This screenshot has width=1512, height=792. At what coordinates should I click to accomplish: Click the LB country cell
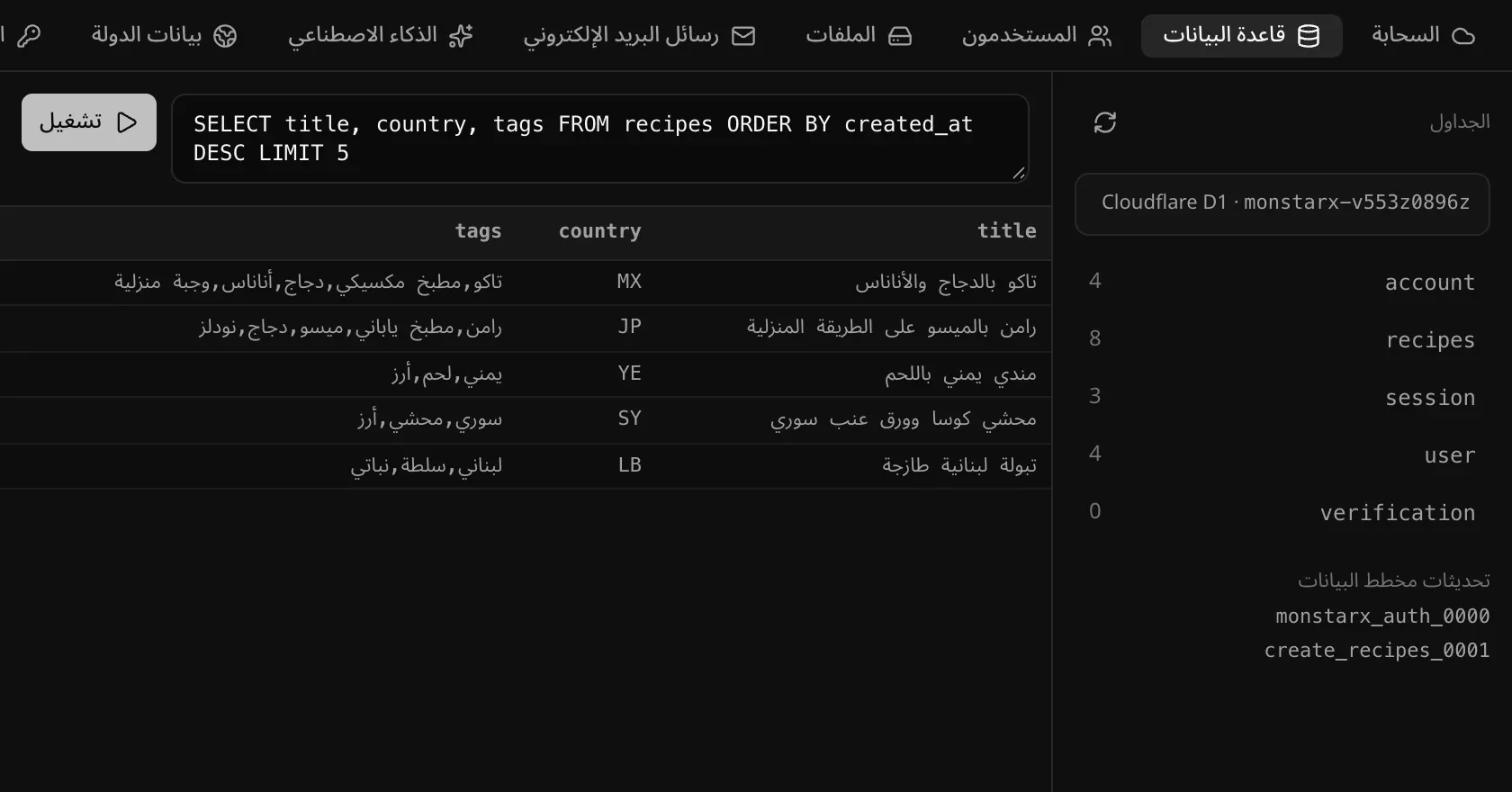pos(630,465)
